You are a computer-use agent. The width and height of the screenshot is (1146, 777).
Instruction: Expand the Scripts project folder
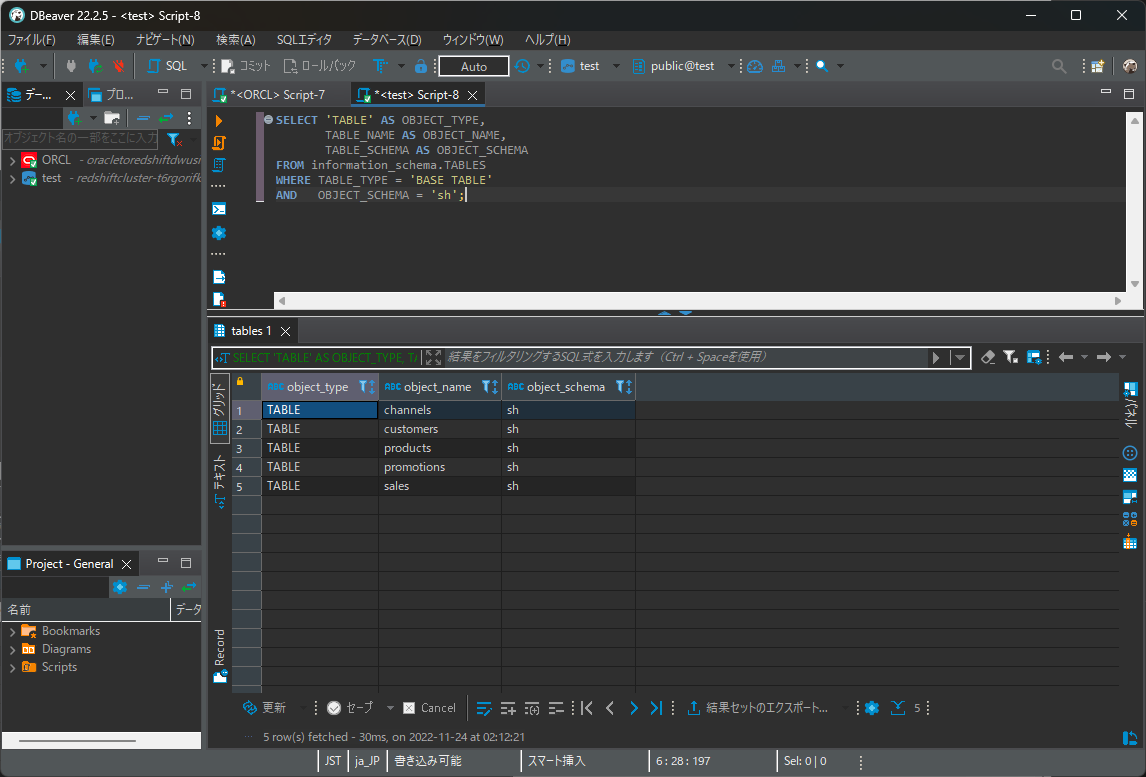tap(12, 667)
